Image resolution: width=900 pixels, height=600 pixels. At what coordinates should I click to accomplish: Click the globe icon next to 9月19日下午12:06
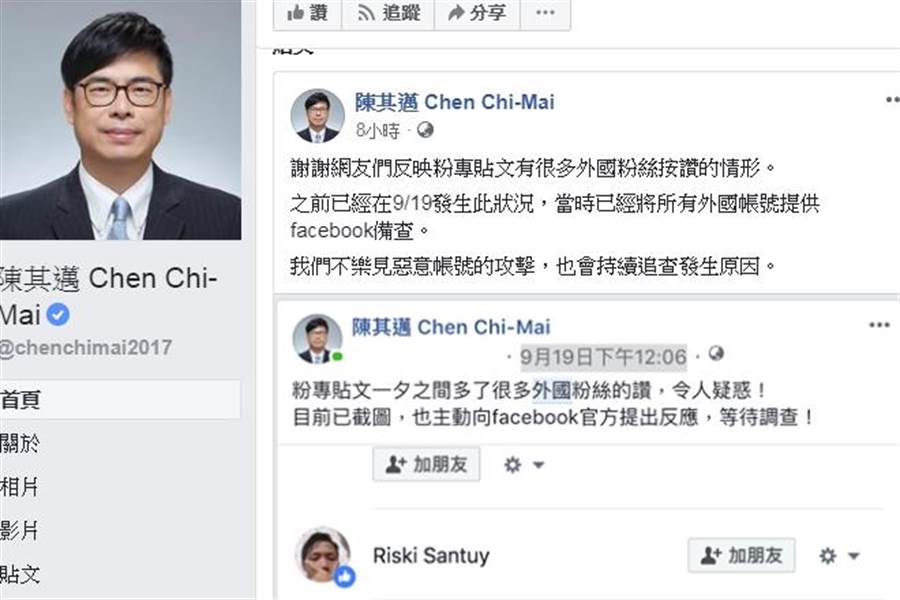pos(715,355)
